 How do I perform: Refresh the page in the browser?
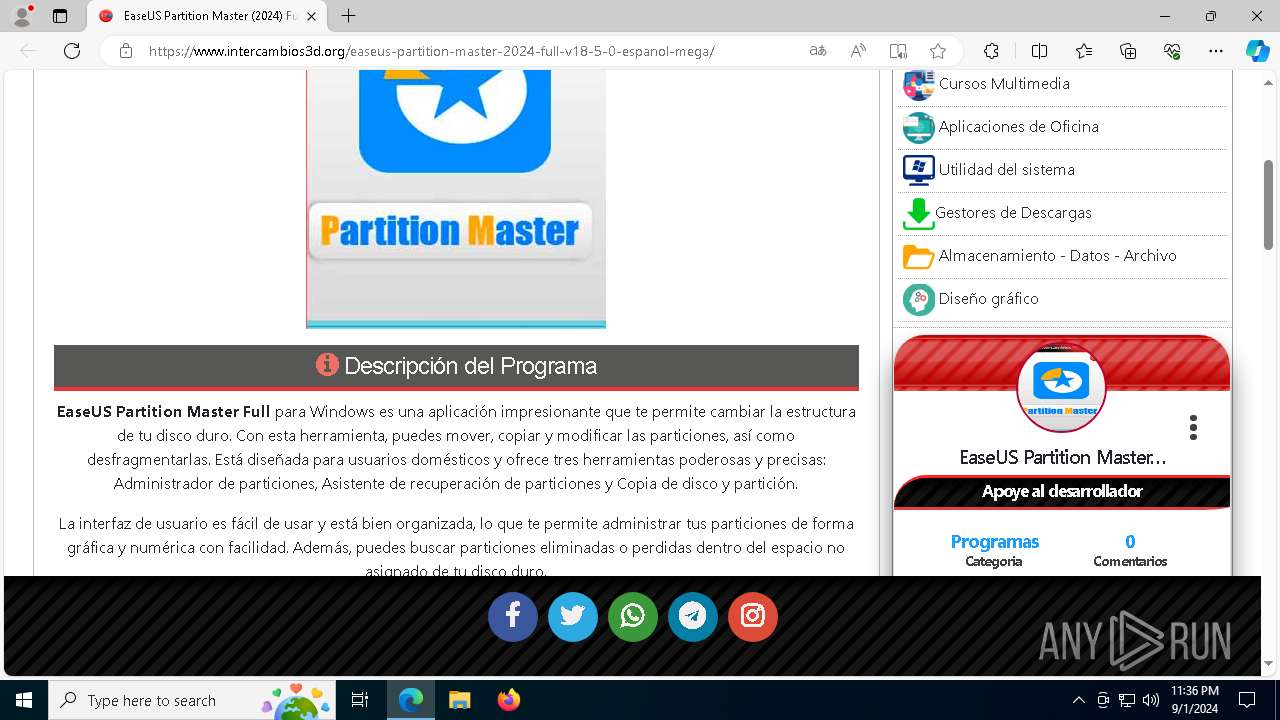(72, 51)
